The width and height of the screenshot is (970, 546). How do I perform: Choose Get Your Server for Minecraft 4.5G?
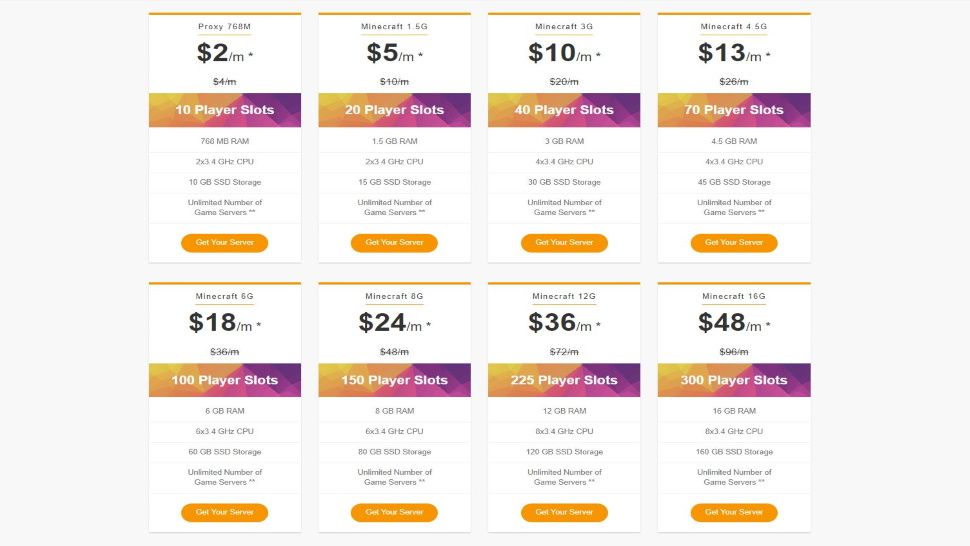733,243
